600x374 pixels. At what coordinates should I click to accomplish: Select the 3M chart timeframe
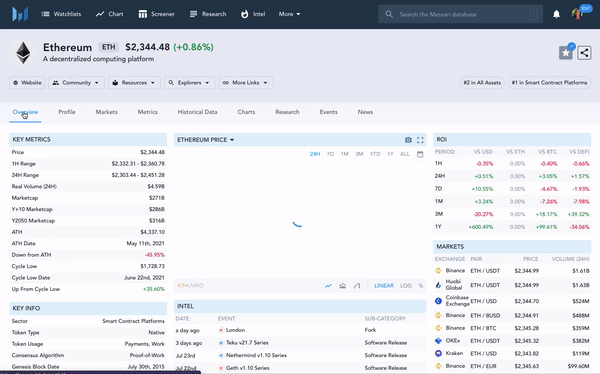coord(359,154)
